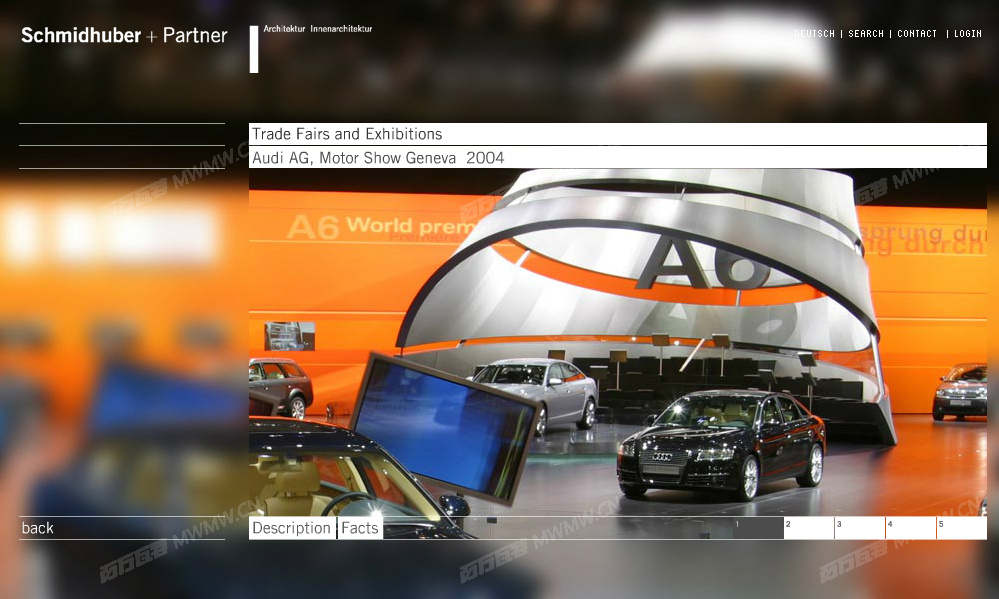Select image number 3 in gallery pager
This screenshot has width=999, height=599.
coord(860,528)
